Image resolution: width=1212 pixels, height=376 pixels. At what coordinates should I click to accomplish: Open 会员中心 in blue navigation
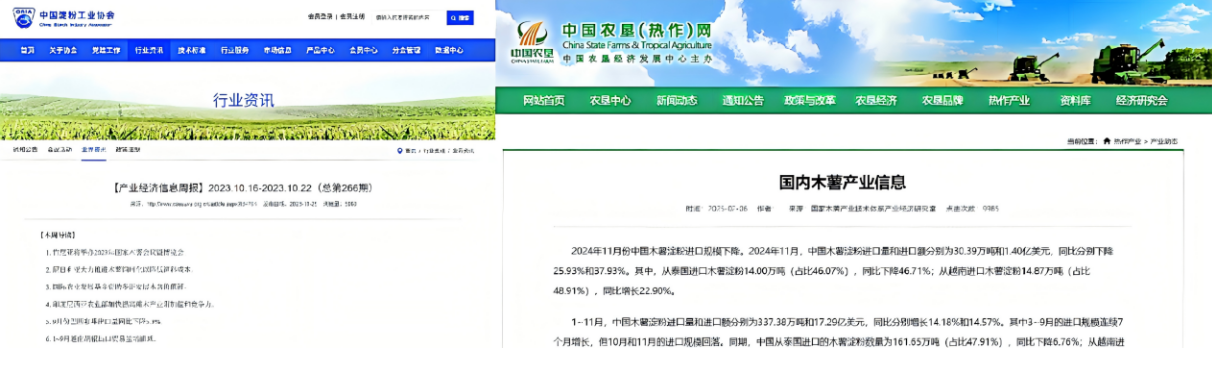coord(363,50)
